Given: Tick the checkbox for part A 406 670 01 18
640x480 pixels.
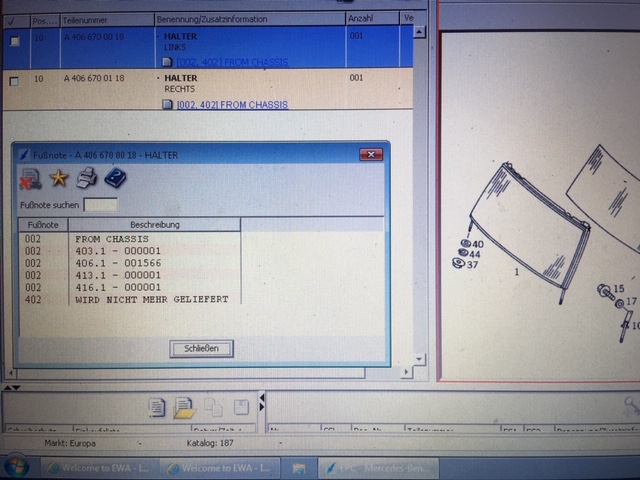Looking at the screenshot, I should click(x=14, y=81).
